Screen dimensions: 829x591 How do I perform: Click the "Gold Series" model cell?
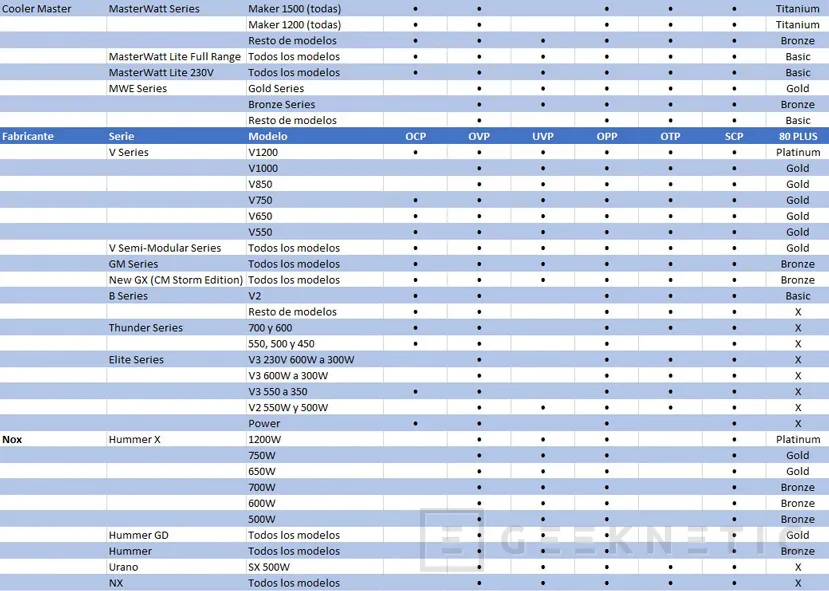click(x=276, y=88)
